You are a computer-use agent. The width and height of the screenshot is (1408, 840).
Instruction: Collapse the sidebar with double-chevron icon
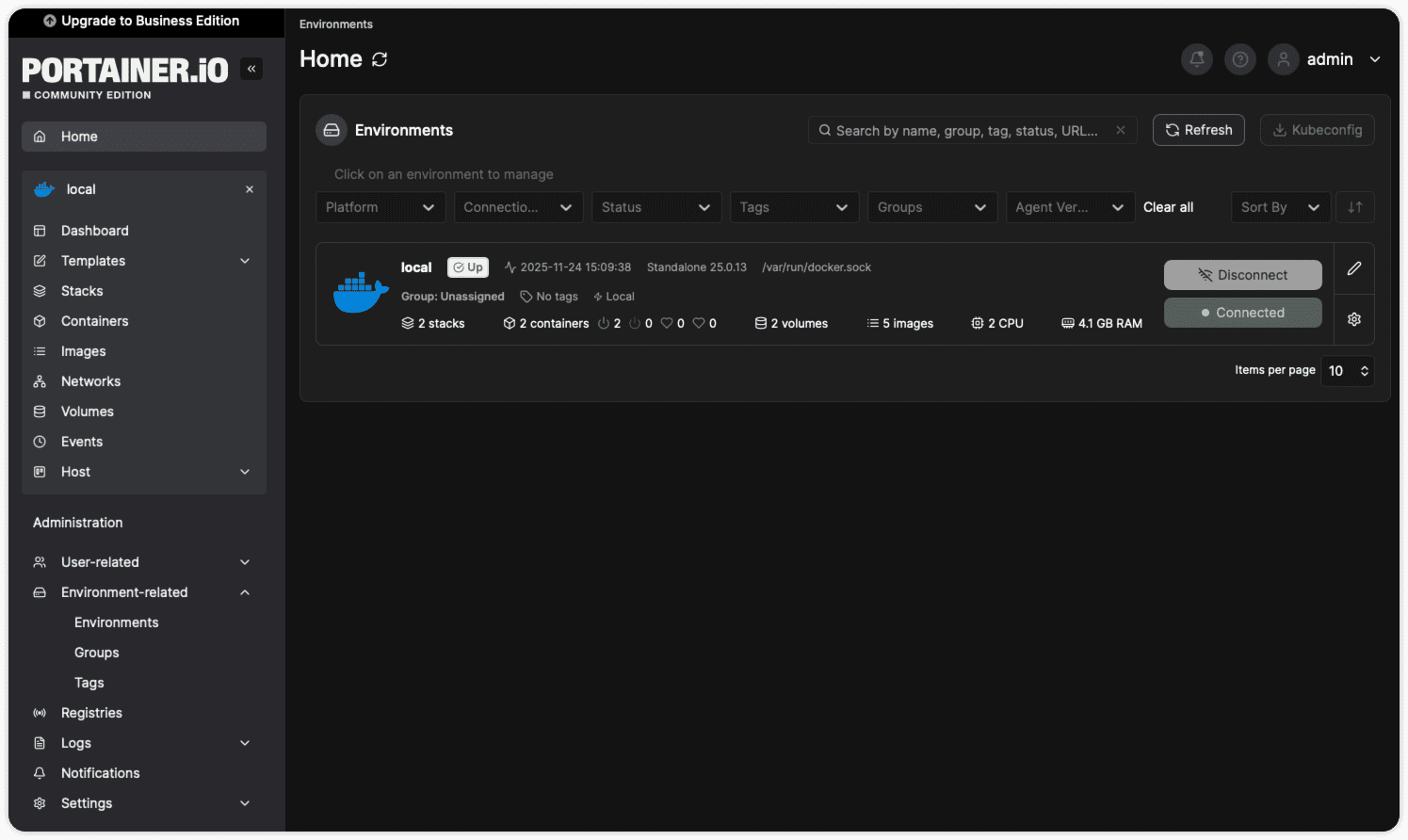pyautogui.click(x=251, y=69)
